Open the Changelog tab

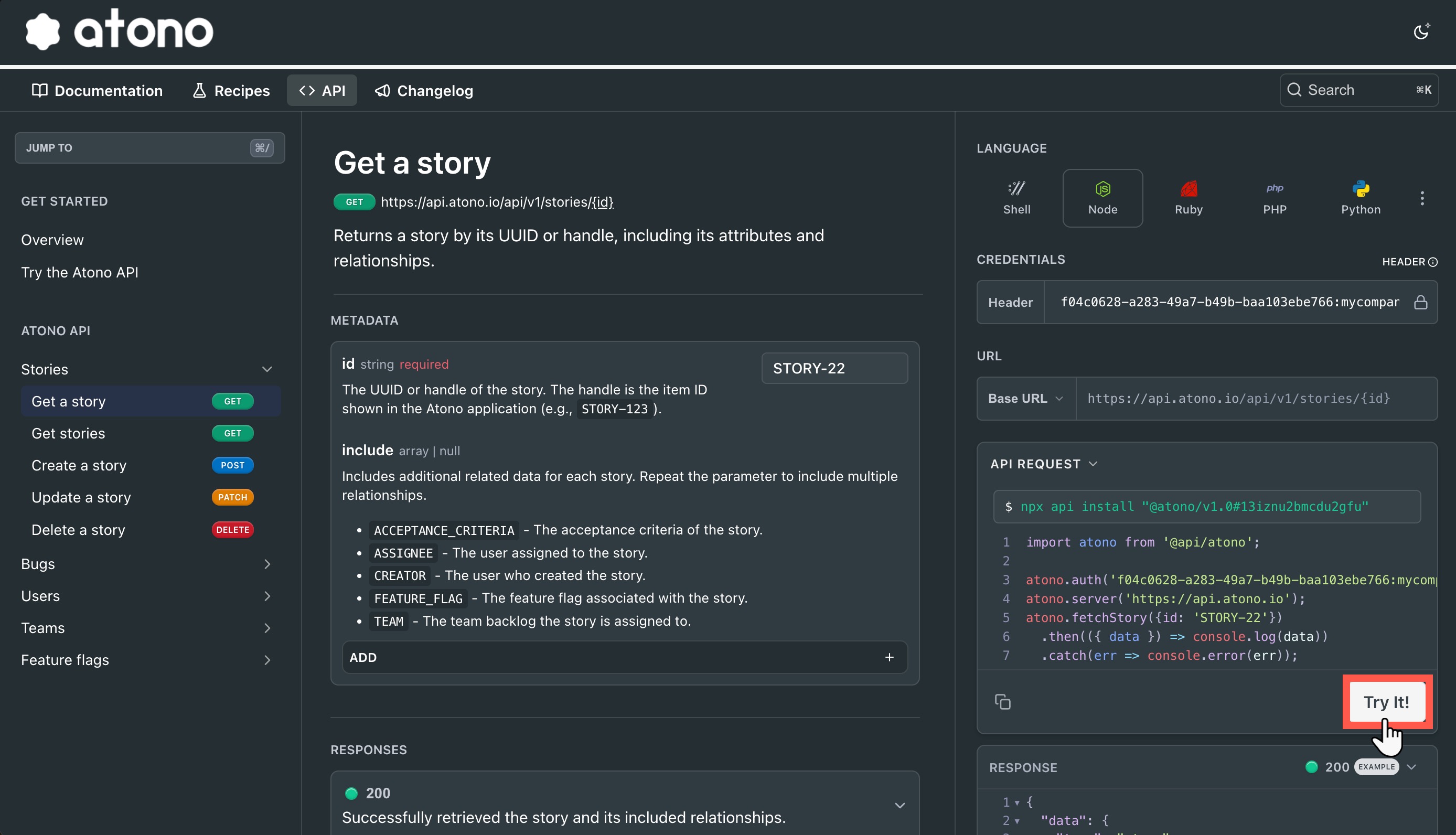point(424,91)
